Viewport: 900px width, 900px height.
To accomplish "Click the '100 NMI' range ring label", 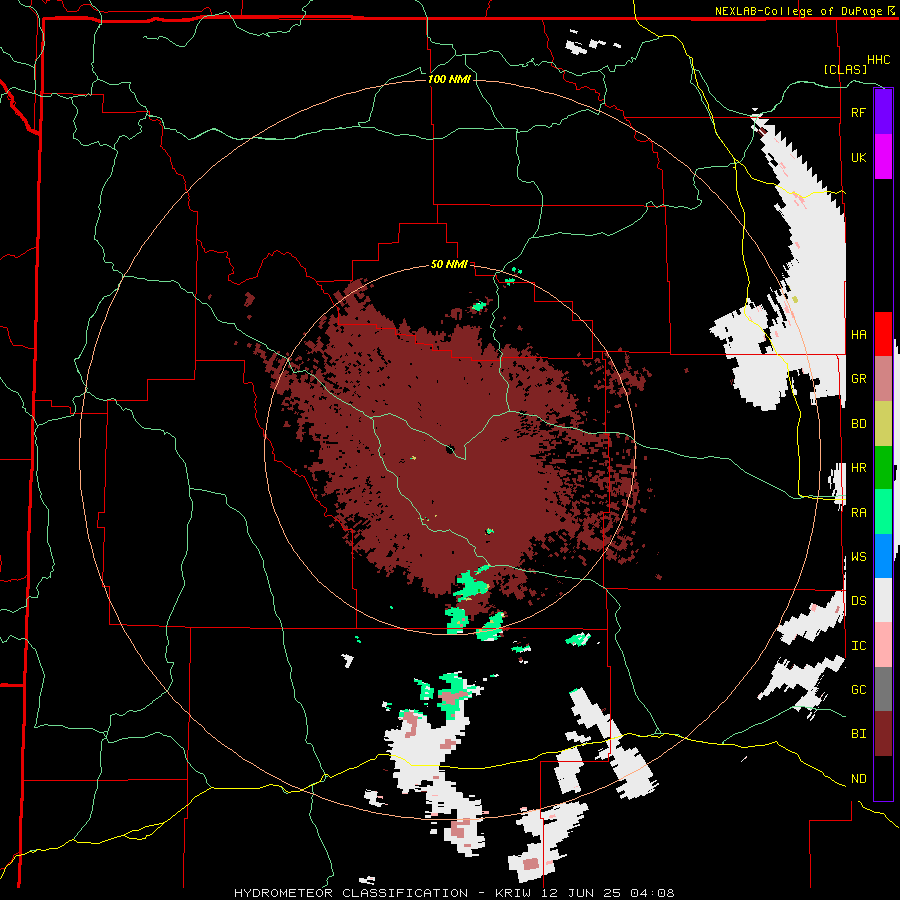I will pyautogui.click(x=449, y=79).
